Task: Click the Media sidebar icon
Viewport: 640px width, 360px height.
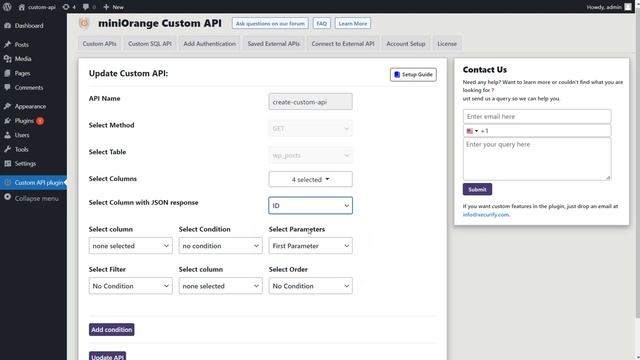Action: 7,59
